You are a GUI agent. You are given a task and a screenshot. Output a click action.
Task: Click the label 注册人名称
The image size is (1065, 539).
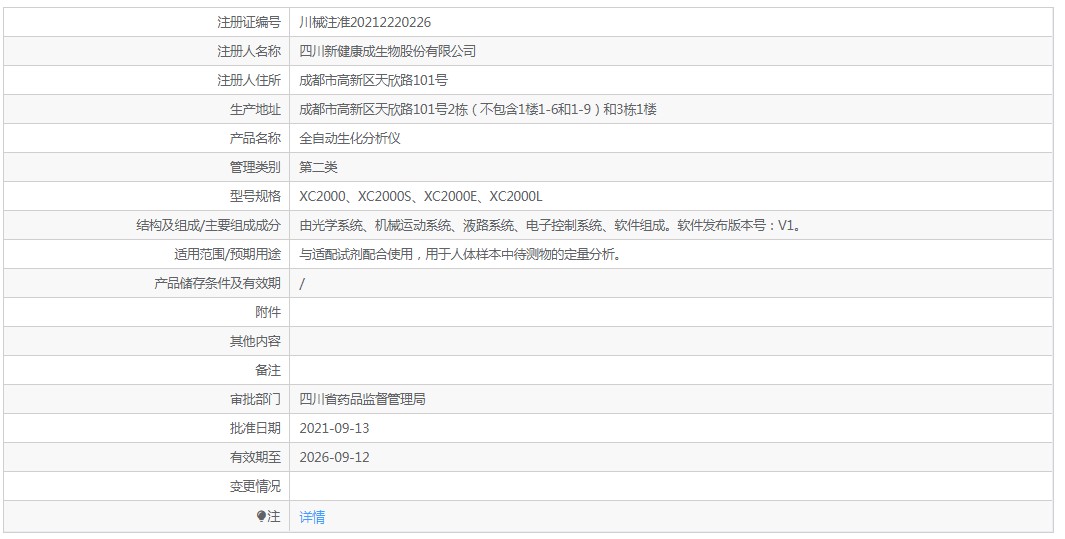tap(249, 52)
